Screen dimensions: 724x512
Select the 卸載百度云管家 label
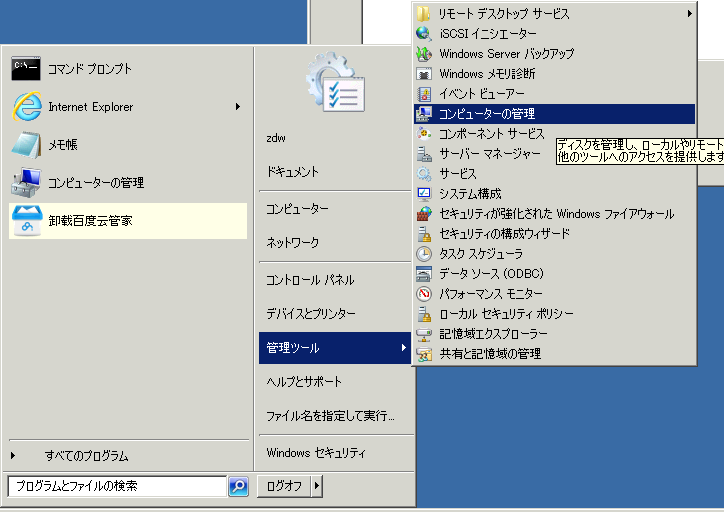coord(90,221)
